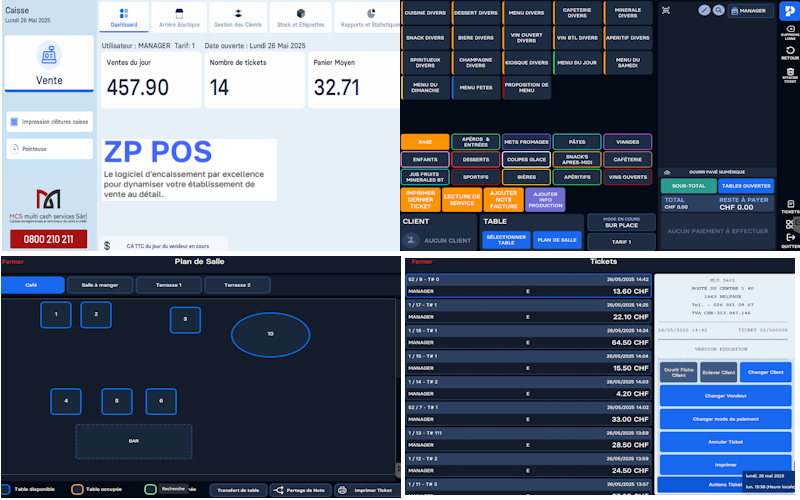
Task: Select the Desserts product category
Action: click(x=475, y=159)
